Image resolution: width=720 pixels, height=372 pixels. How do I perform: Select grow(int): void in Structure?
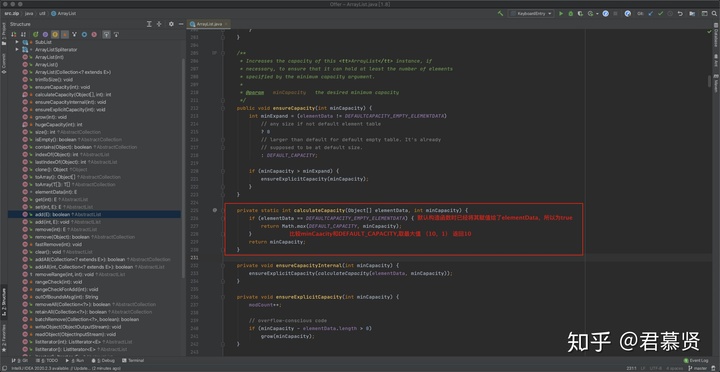click(x=51, y=117)
